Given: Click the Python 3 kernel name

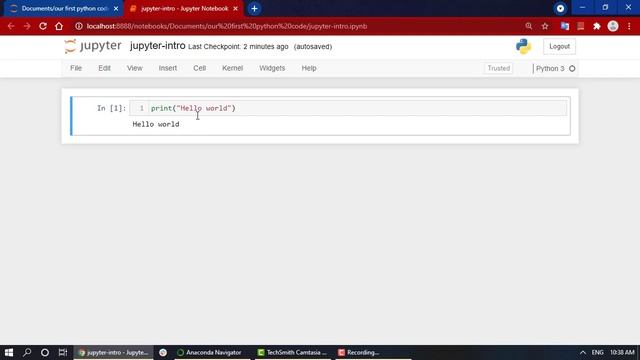Looking at the screenshot, I should tap(550, 69).
